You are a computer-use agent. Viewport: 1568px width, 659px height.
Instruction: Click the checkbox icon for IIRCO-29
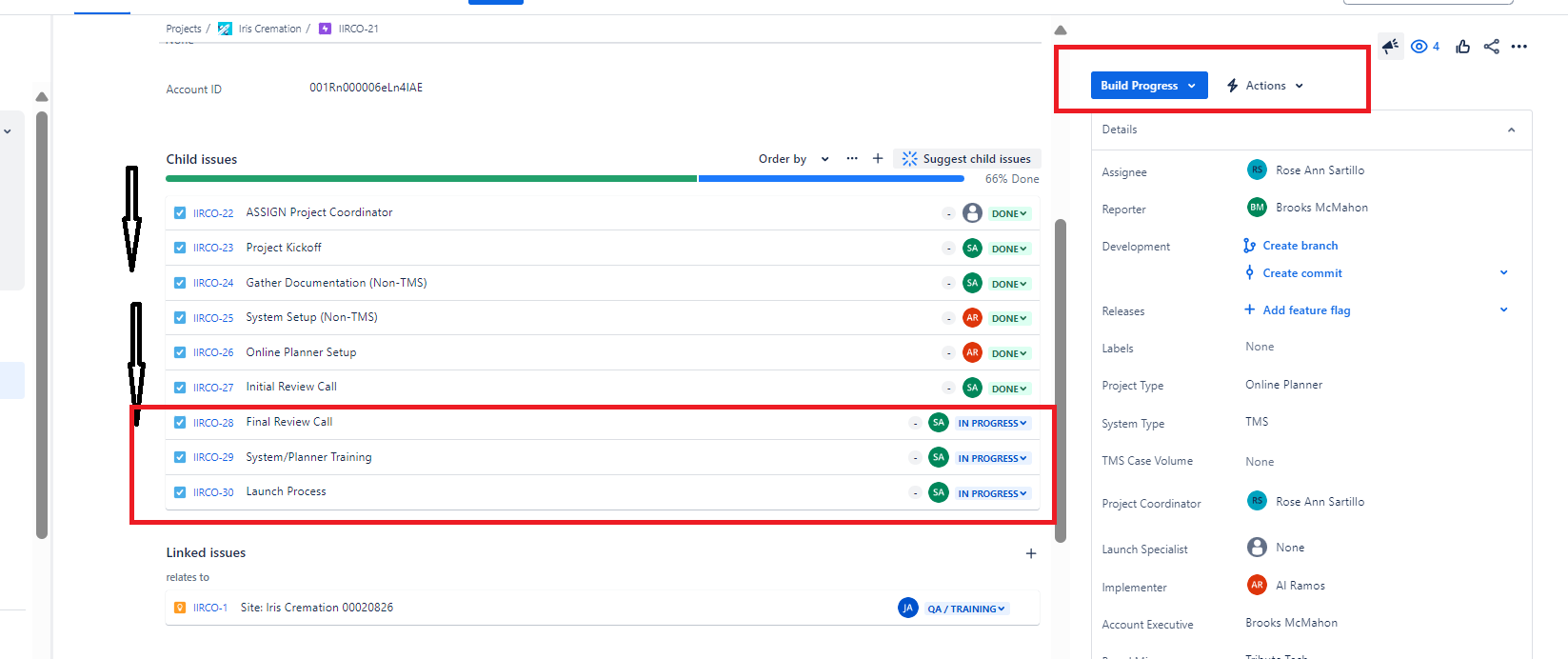tap(180, 457)
